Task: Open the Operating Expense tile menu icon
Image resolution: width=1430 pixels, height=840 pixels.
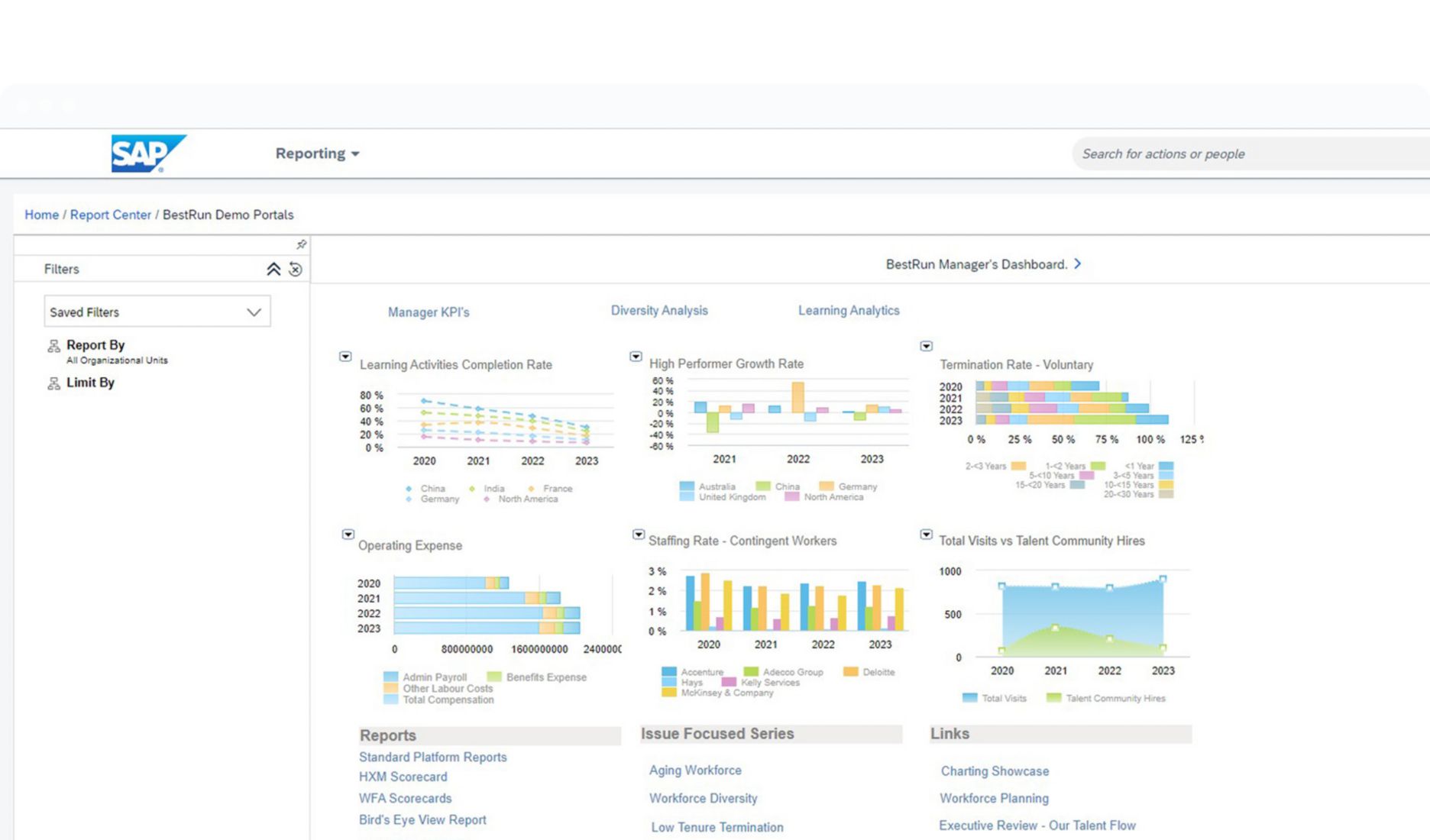Action: click(x=348, y=534)
